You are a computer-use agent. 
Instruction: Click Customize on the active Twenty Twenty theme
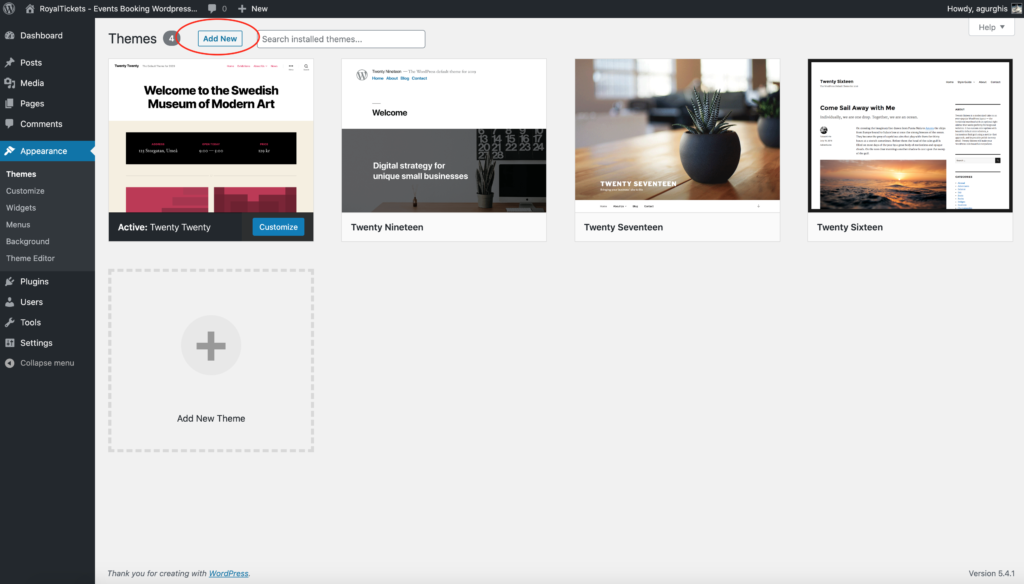pyautogui.click(x=278, y=227)
